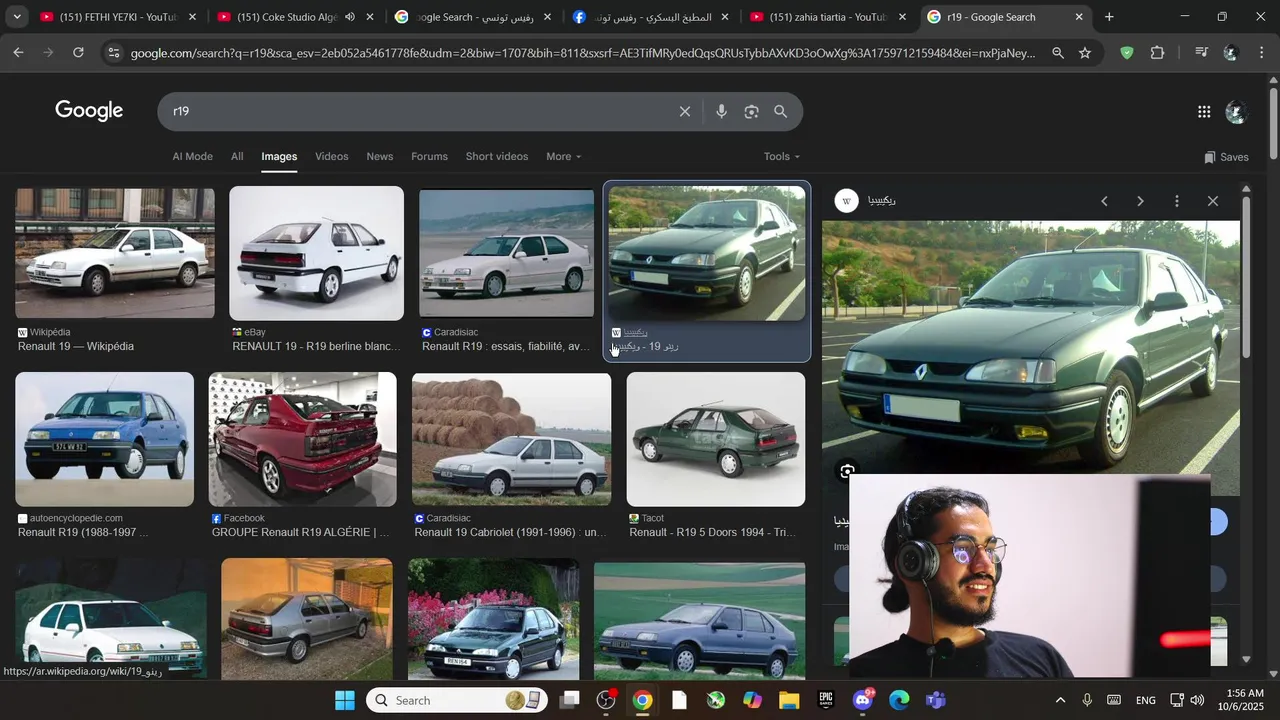Open the blue autoencyclopedie.com R19 image

pos(105,439)
